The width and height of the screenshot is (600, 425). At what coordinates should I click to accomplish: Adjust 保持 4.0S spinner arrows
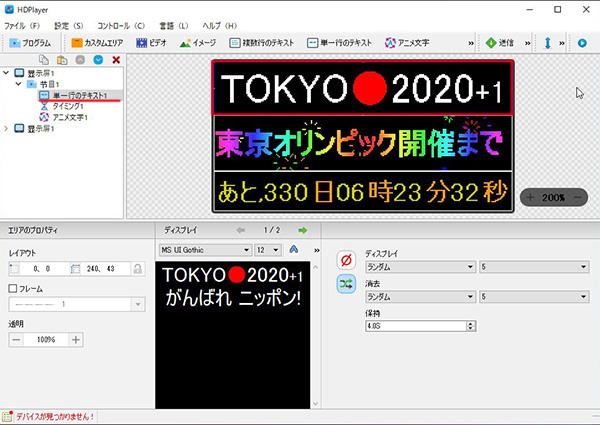(x=471, y=326)
